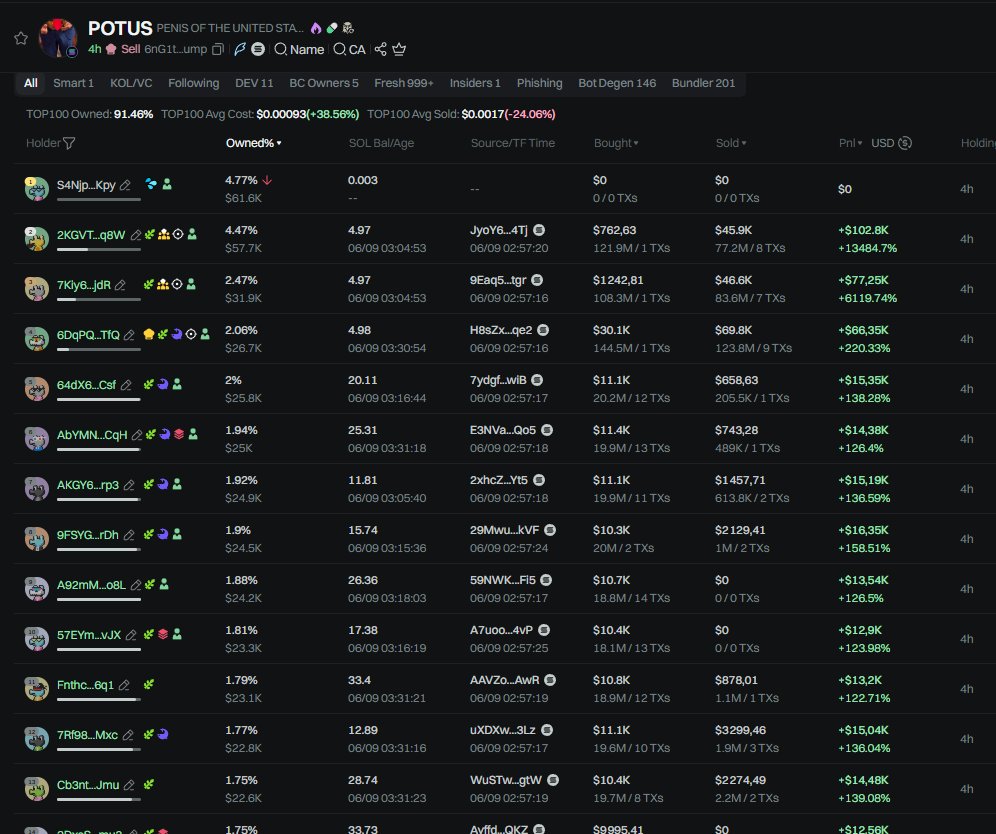Edit label for AbYMN...CqH
Screen dimensions: 996x834
tap(137, 435)
